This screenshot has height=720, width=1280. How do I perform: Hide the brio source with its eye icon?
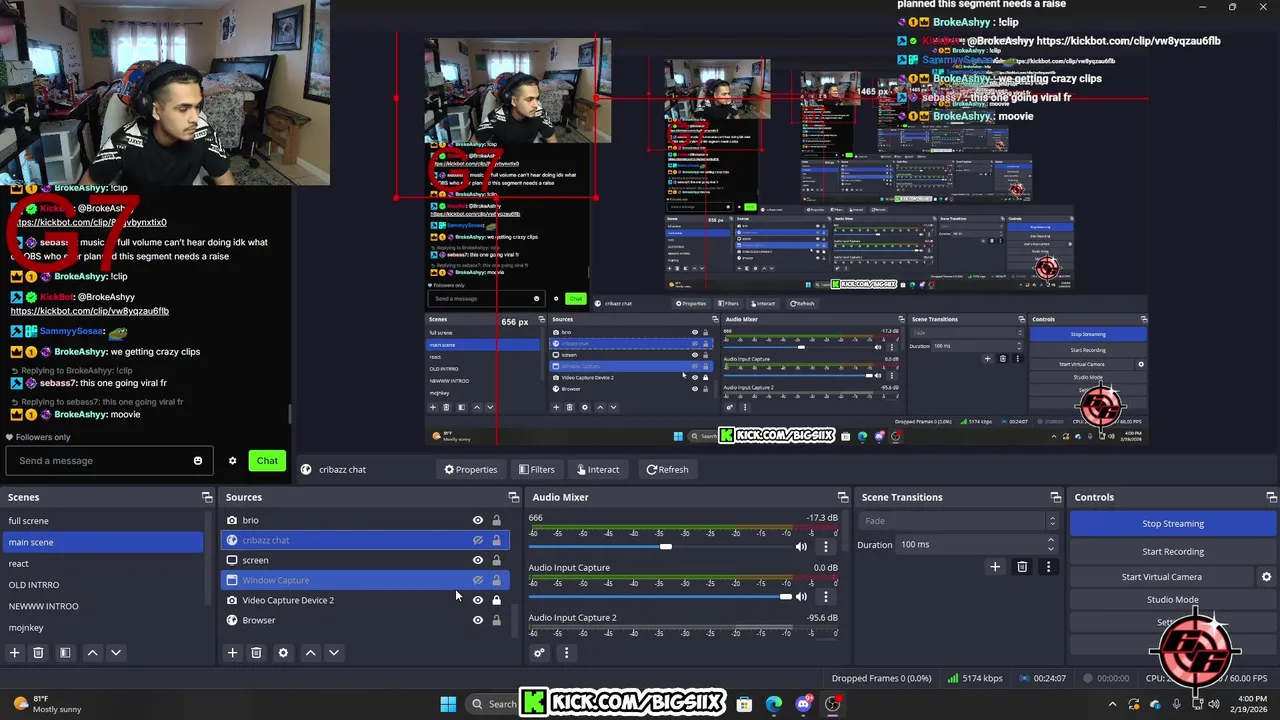(x=478, y=520)
